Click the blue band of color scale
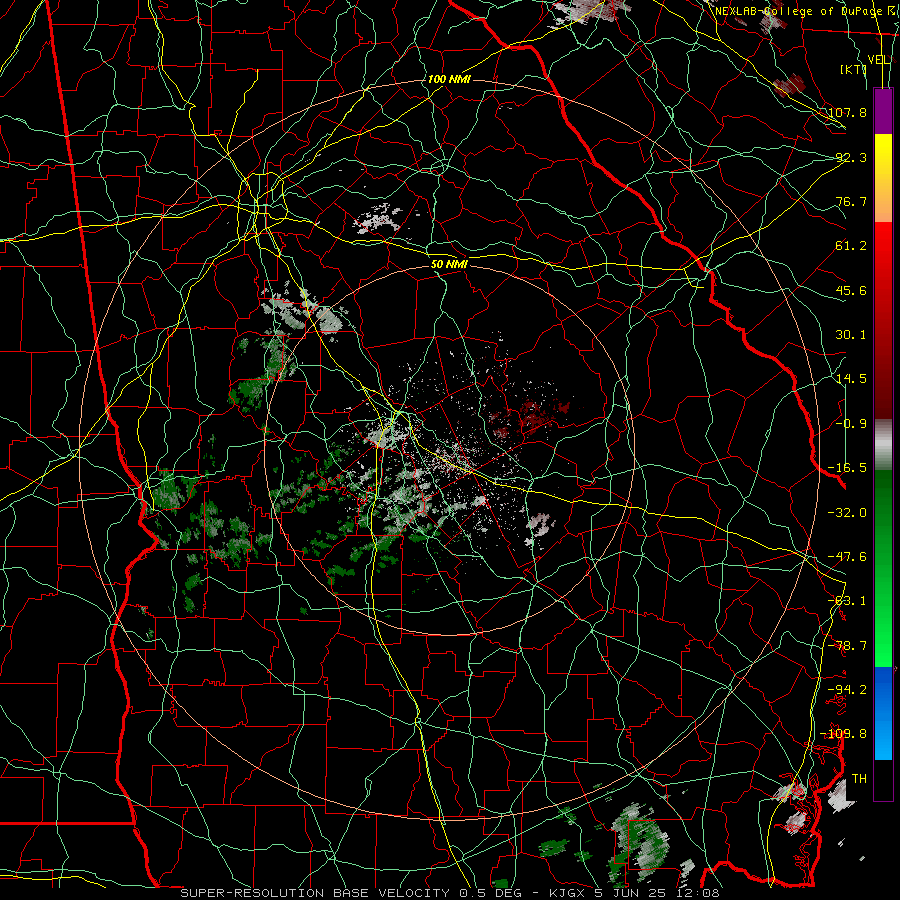This screenshot has width=900, height=900. 883,713
